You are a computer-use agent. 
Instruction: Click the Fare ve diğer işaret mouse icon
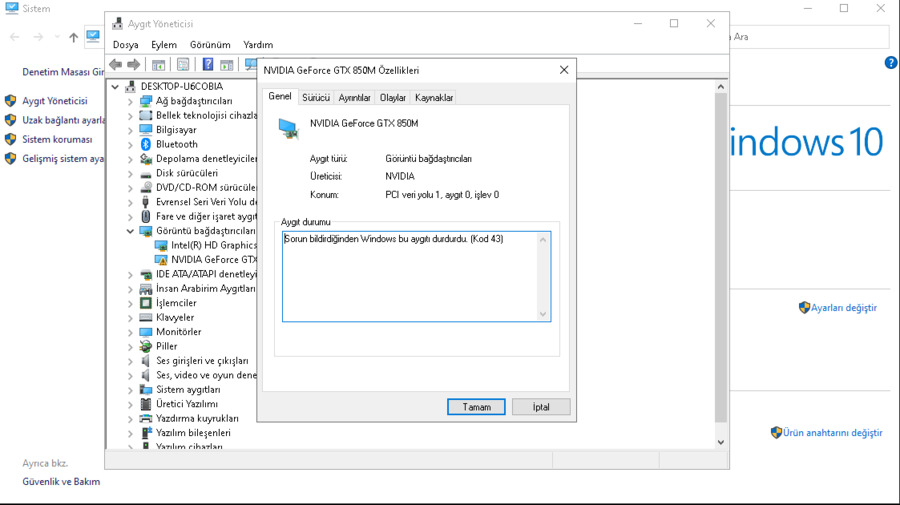coord(146,216)
